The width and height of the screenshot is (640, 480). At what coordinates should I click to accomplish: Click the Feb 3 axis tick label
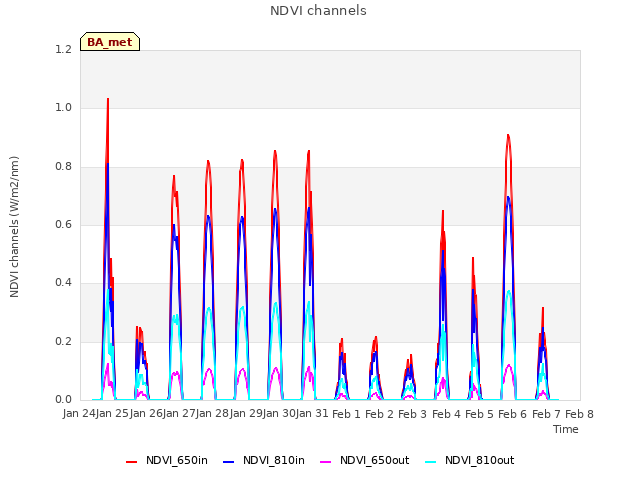click(x=412, y=414)
